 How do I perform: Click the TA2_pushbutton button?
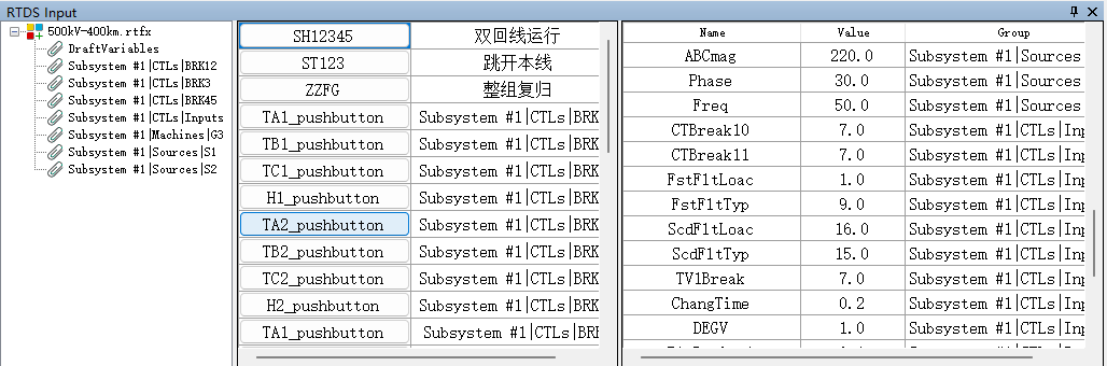point(324,225)
